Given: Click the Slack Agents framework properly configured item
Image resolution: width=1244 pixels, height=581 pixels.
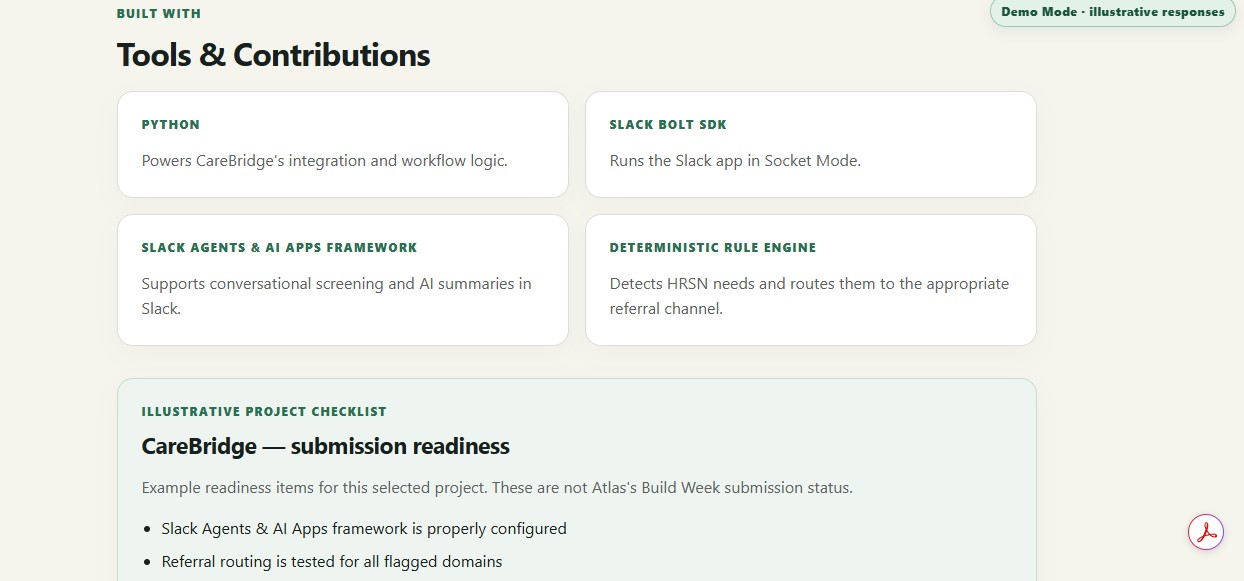Looking at the screenshot, I should pos(364,528).
